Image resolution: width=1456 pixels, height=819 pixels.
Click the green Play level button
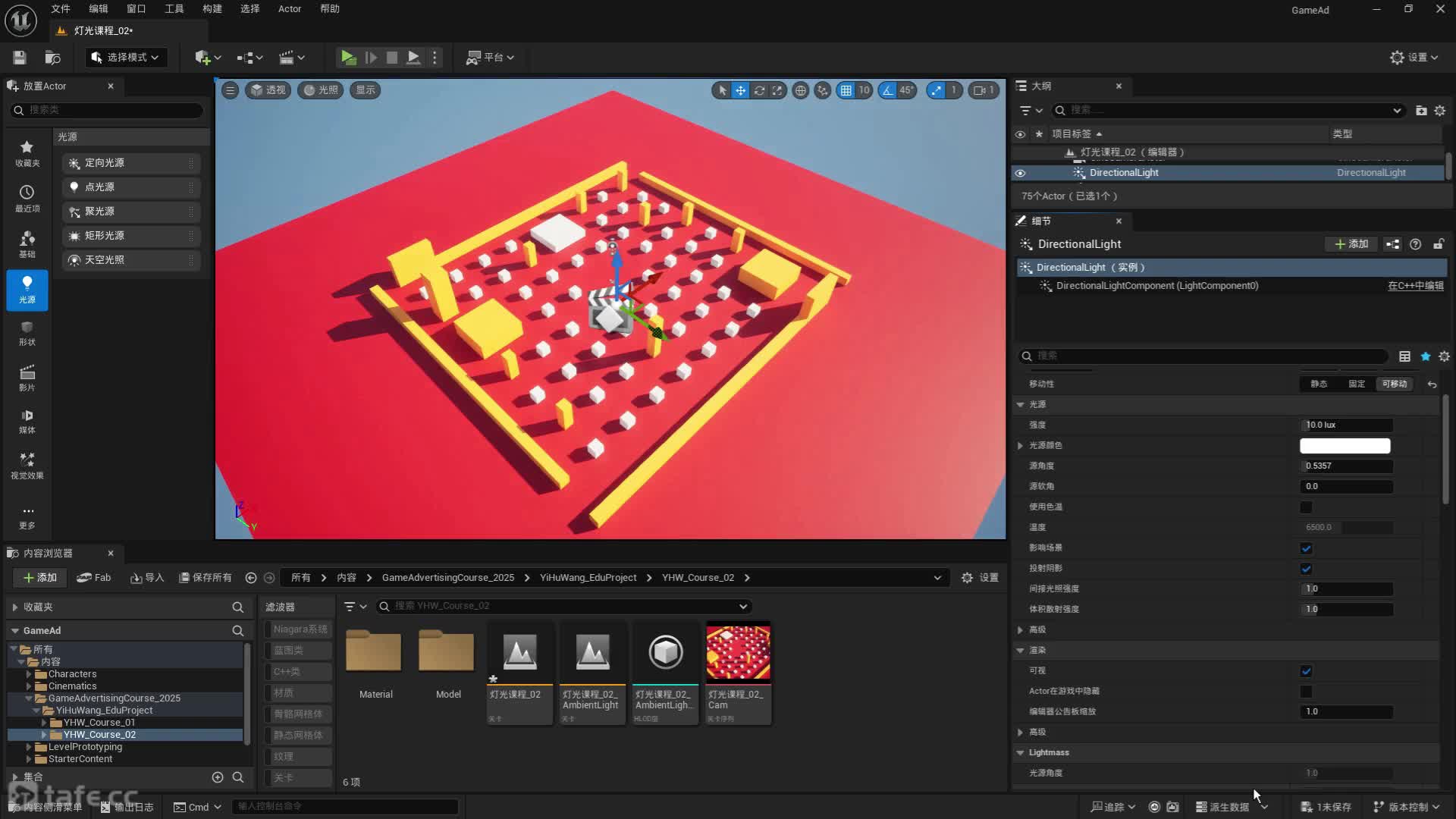pos(348,57)
